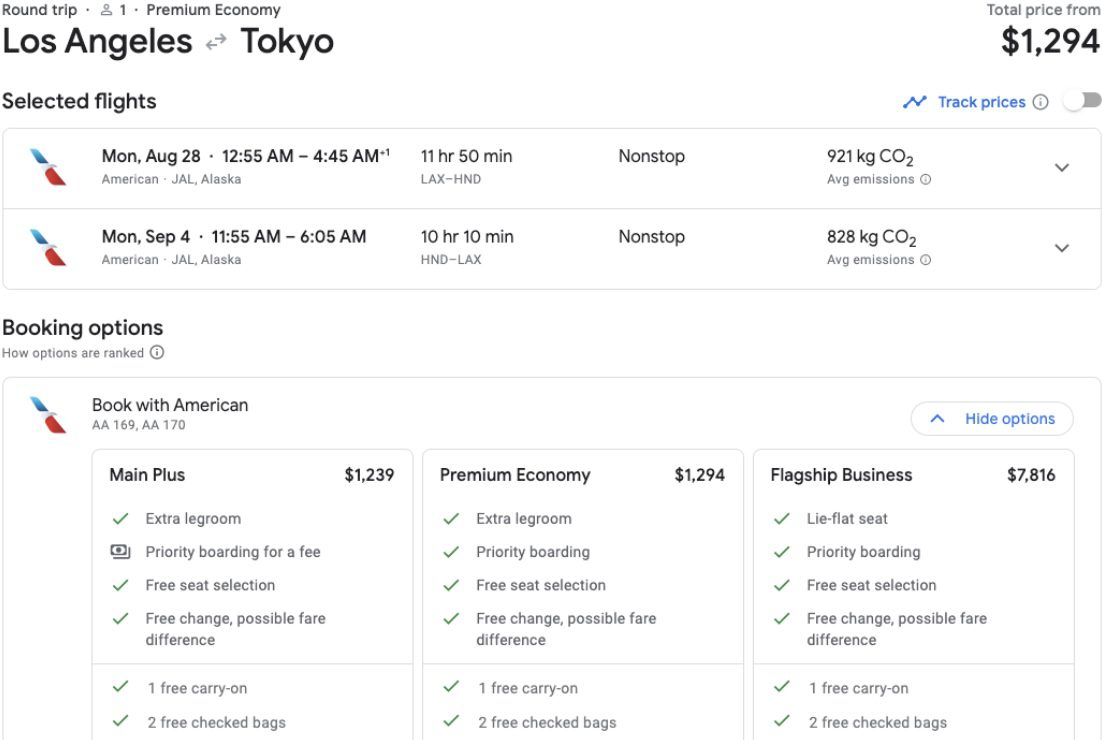Select the Main Plus fare card title
Viewport: 1102px width, 740px height.
[x=147, y=475]
